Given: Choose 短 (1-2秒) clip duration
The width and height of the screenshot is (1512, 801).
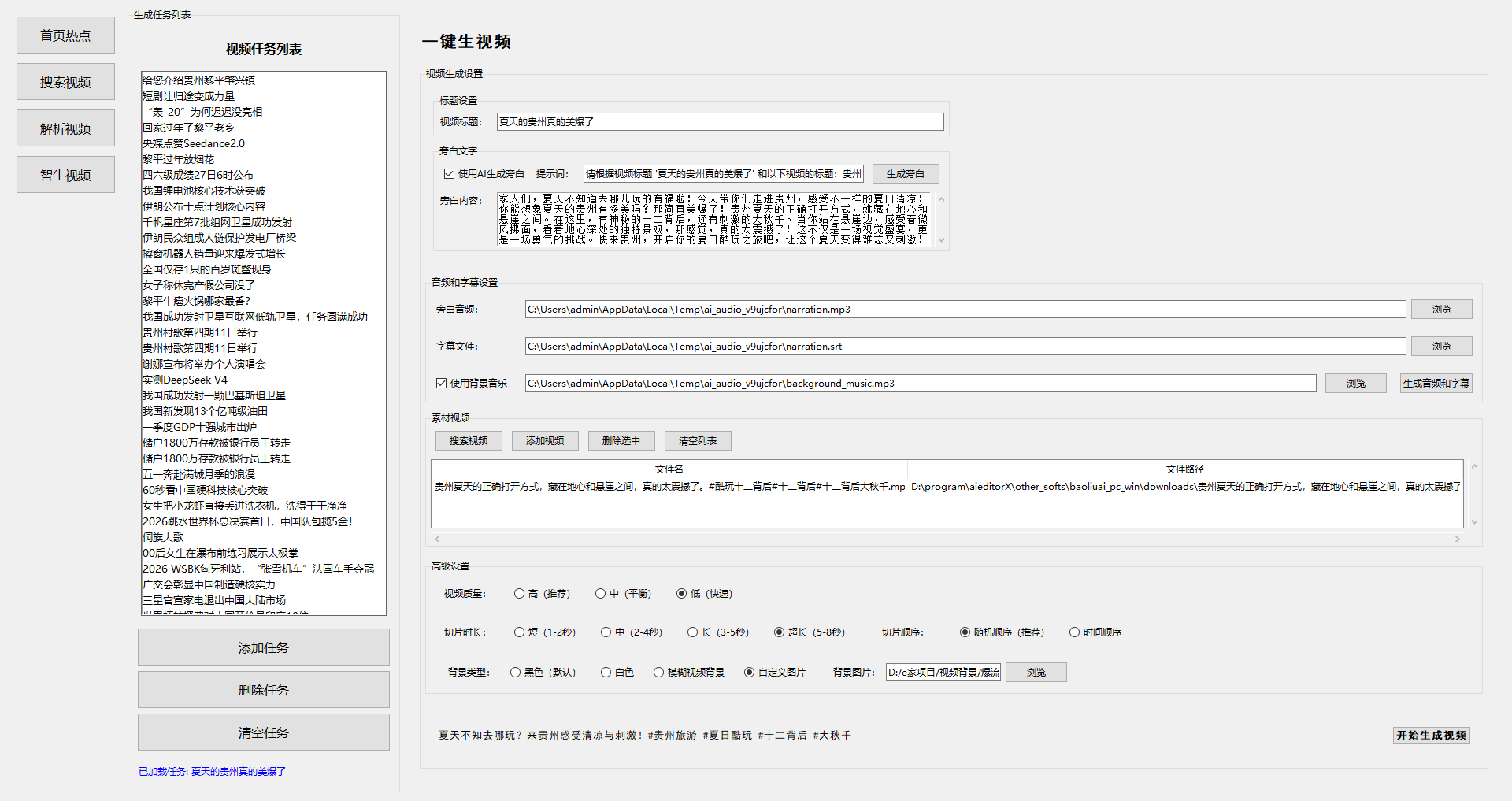Looking at the screenshot, I should [519, 632].
